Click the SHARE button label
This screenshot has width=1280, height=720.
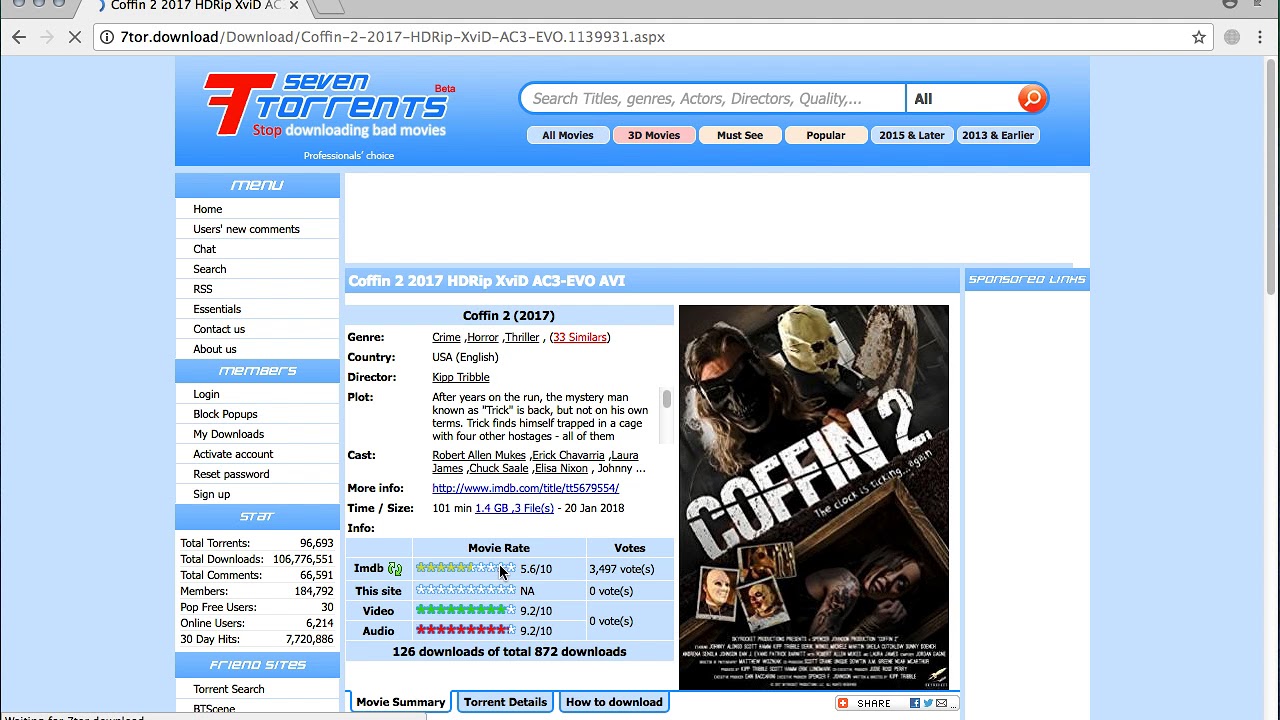point(873,703)
